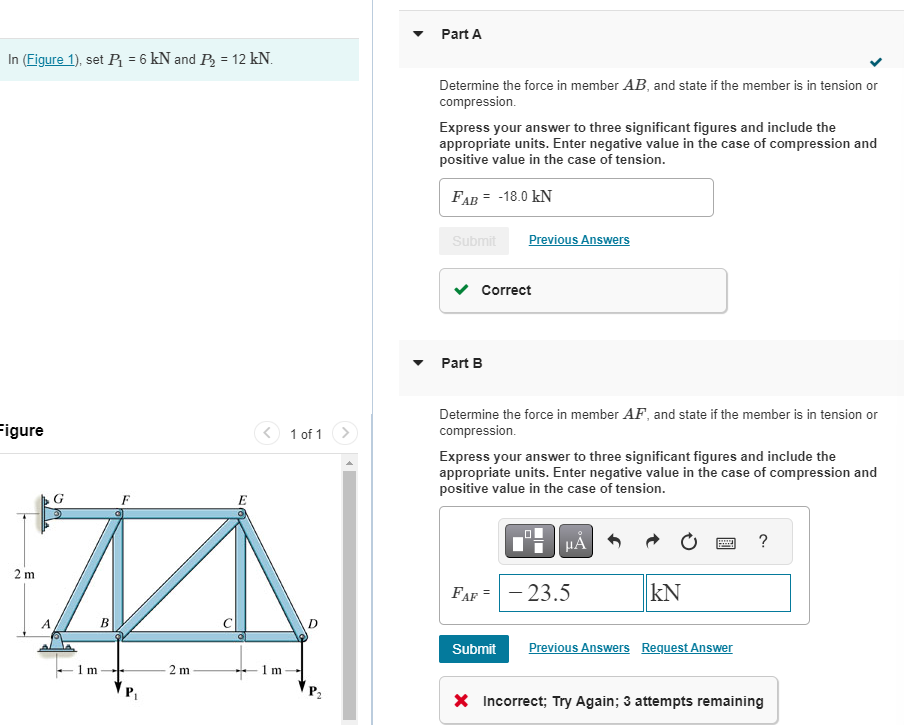Open the on-screen keyboard icon

pos(727,541)
